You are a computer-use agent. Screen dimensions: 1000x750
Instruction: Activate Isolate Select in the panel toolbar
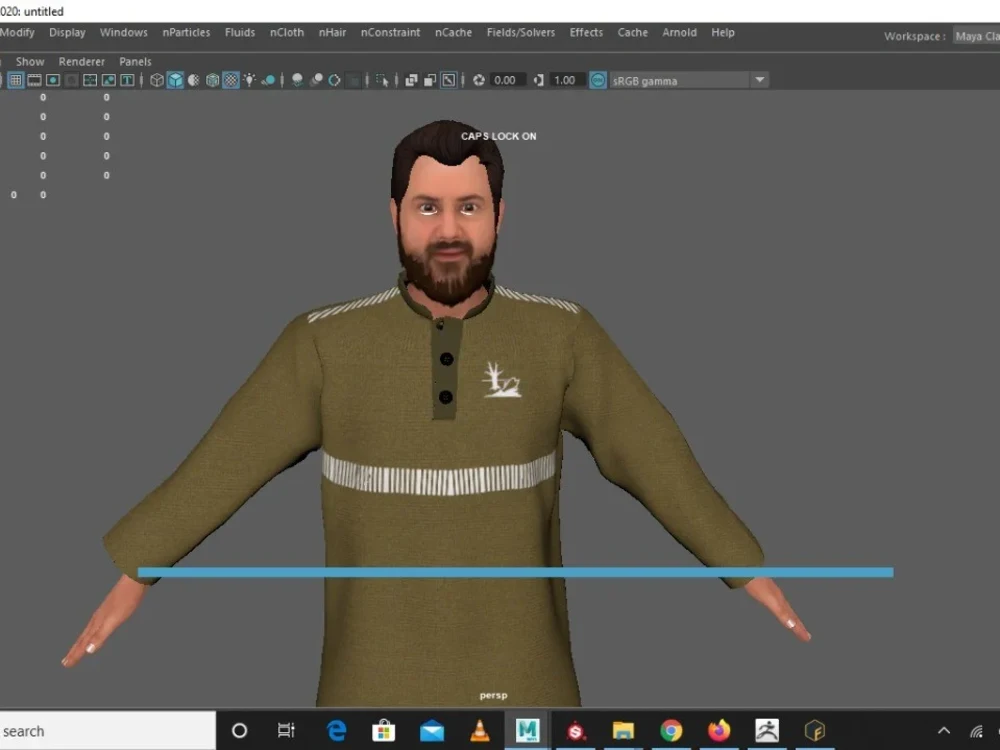383,80
